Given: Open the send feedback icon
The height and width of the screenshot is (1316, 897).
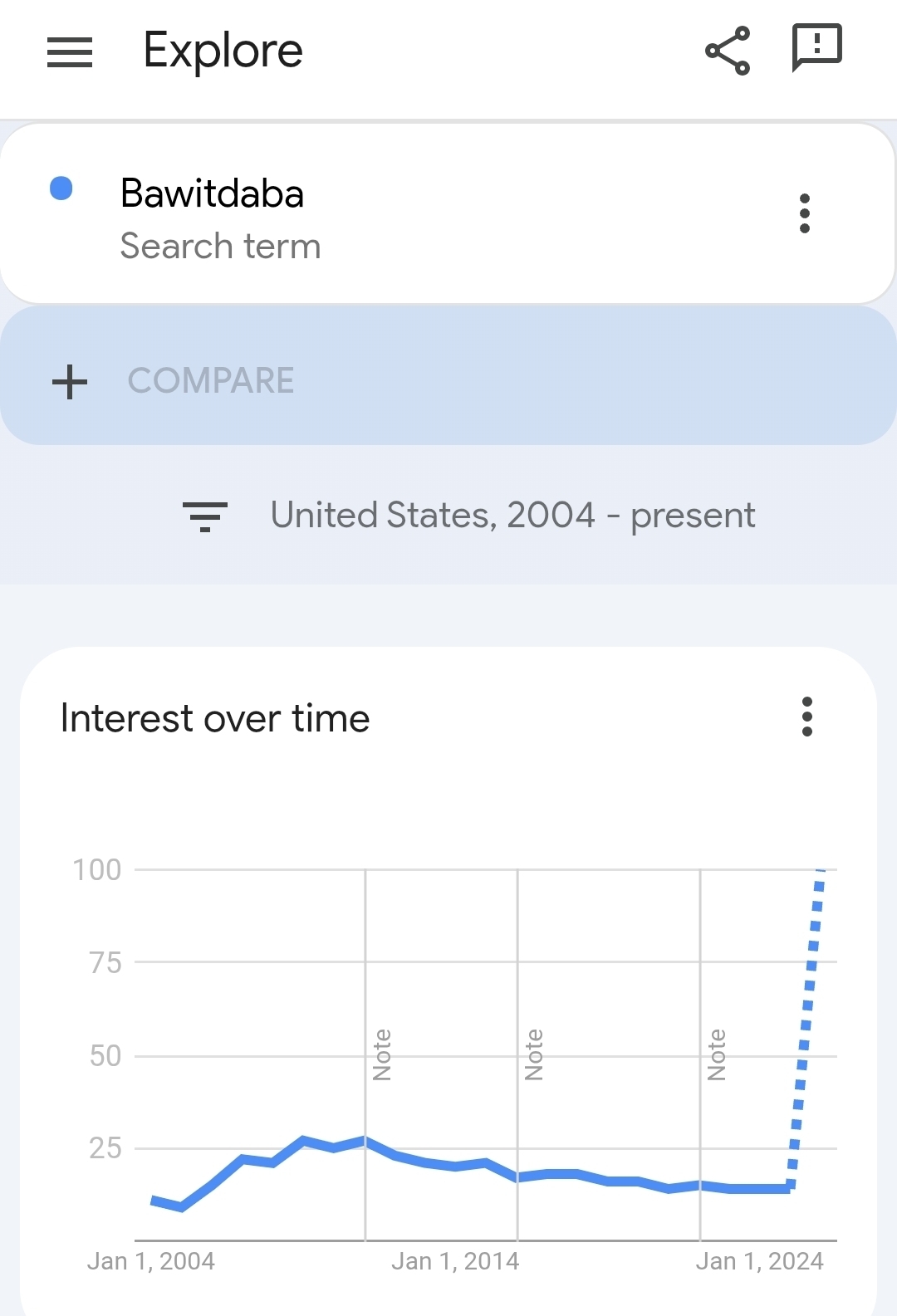Looking at the screenshot, I should point(817,48).
